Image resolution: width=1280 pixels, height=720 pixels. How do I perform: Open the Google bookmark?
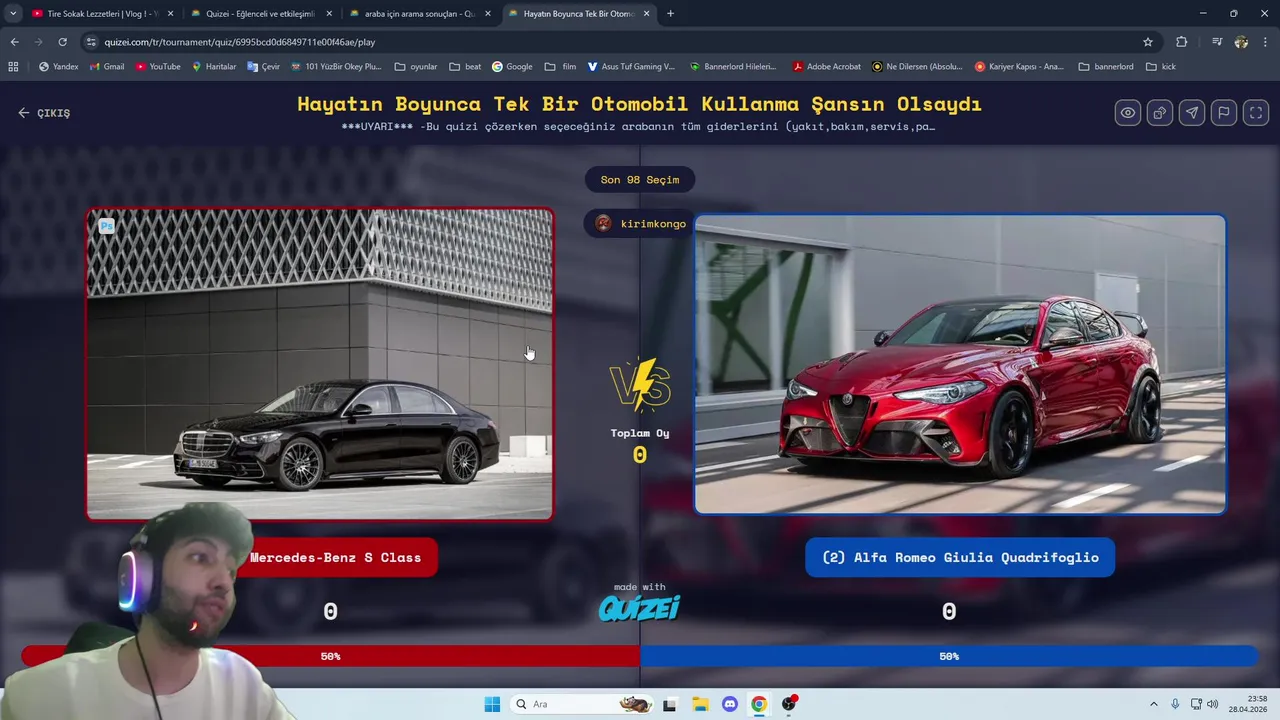tap(512, 66)
